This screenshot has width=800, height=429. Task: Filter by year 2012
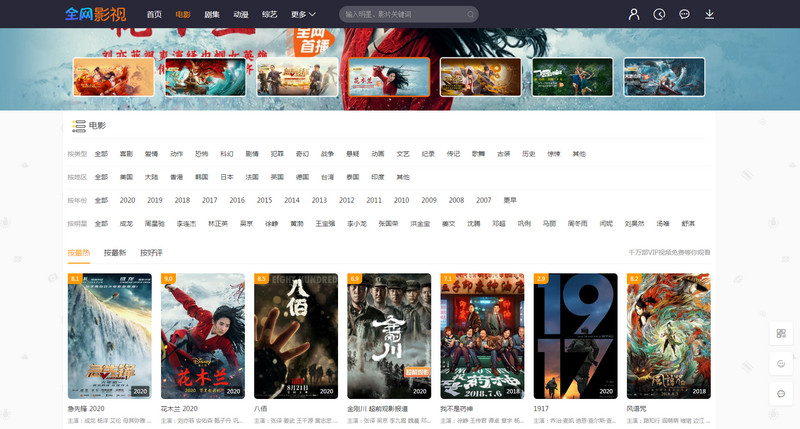point(346,200)
